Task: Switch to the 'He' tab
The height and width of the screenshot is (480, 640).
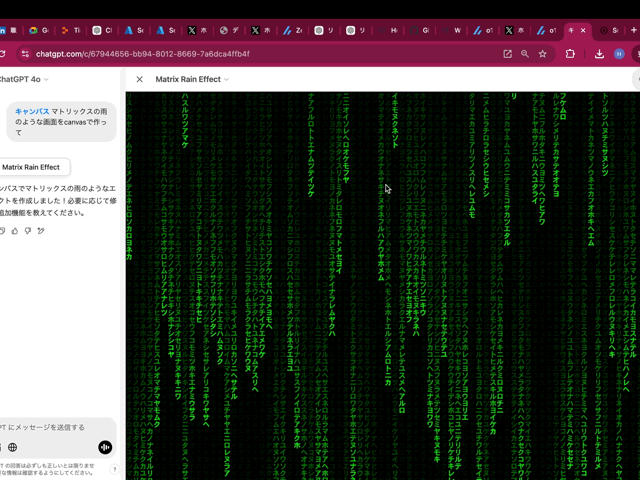Action: [x=388, y=30]
